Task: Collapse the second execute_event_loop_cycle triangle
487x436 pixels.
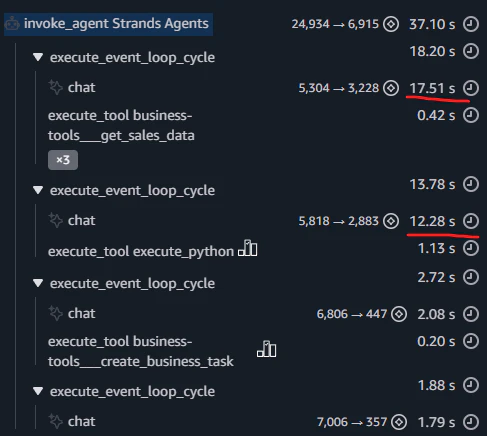Action: pyautogui.click(x=38, y=190)
